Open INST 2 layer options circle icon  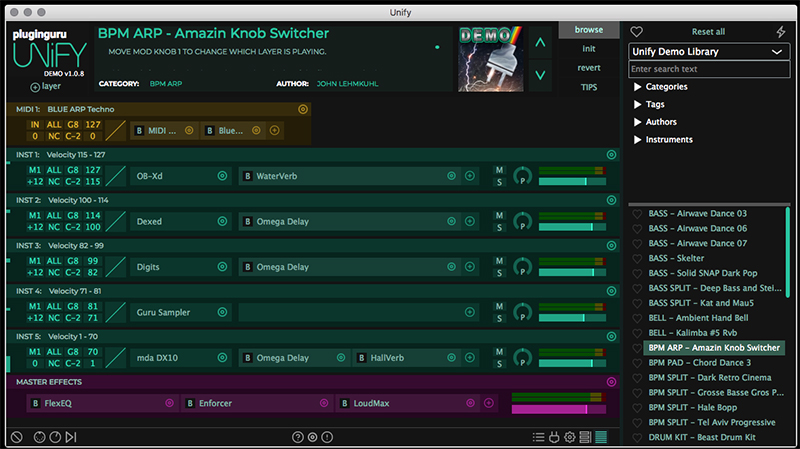coord(611,200)
